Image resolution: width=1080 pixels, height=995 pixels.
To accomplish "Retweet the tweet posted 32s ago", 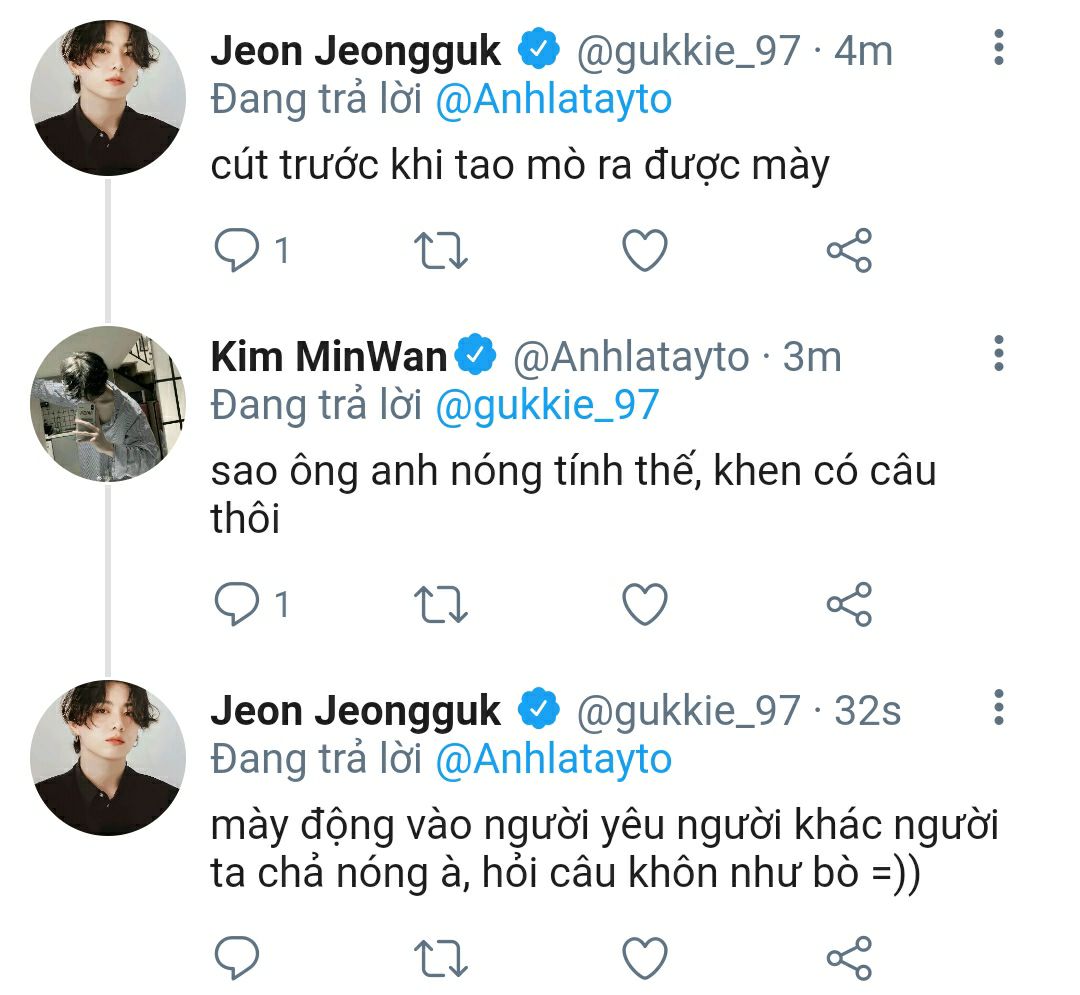I will 440,958.
